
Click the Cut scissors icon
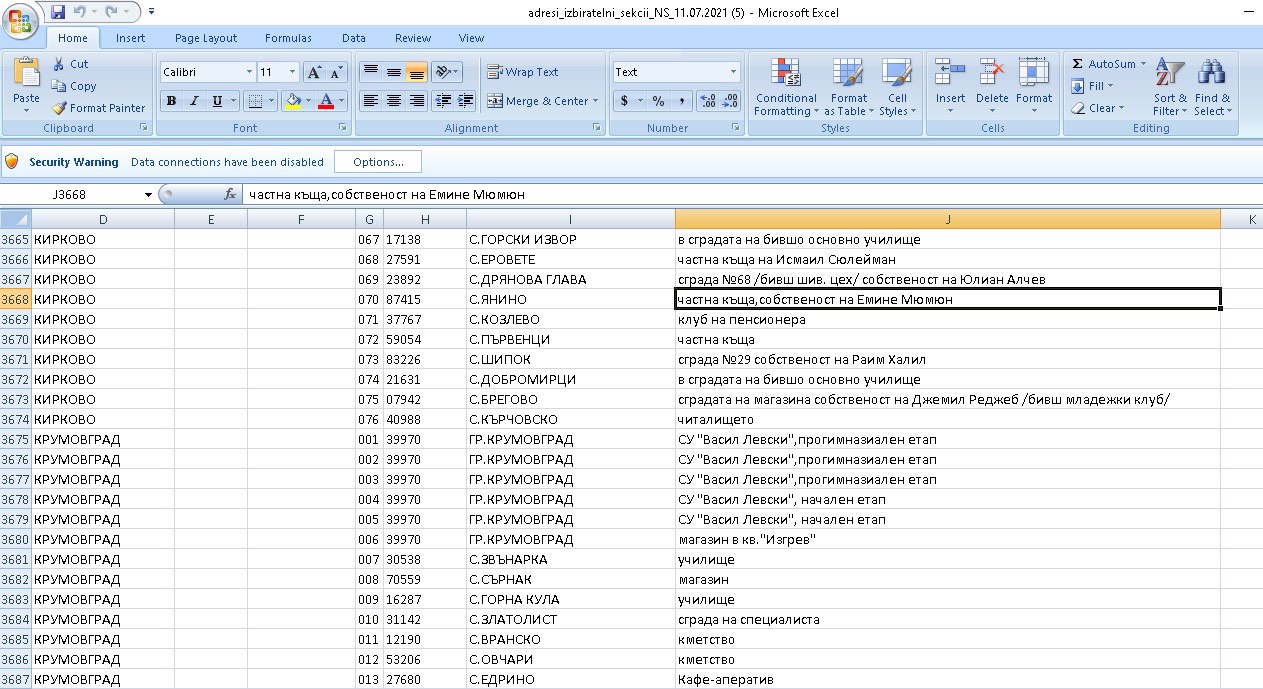point(59,64)
